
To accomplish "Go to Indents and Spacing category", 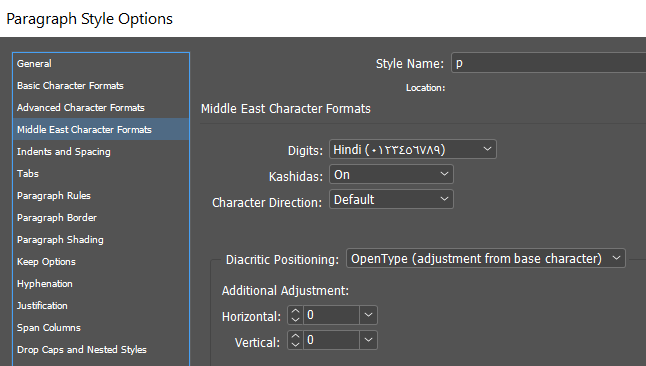I will pos(101,152).
